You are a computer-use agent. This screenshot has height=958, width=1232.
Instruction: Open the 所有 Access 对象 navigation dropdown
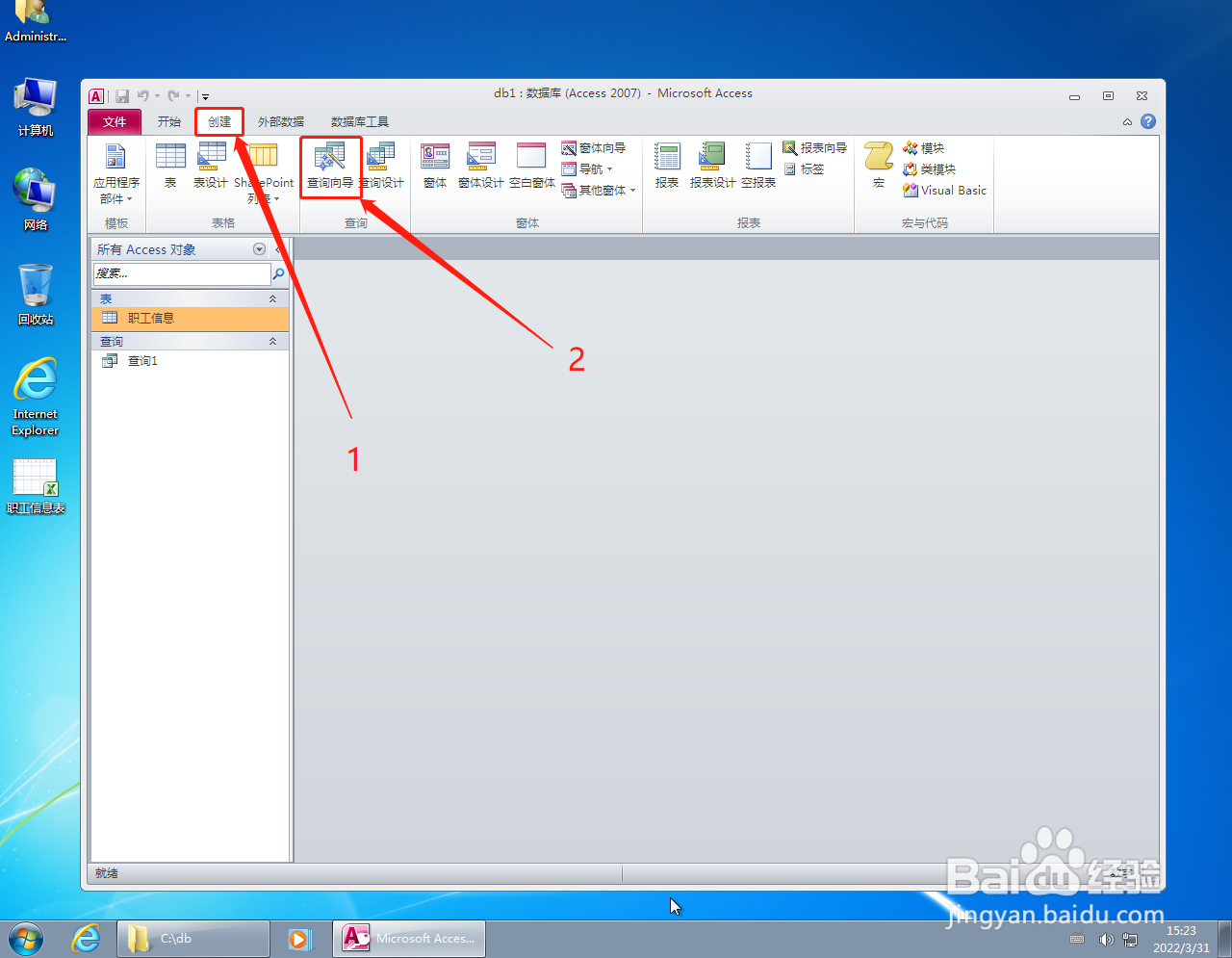tap(259, 249)
